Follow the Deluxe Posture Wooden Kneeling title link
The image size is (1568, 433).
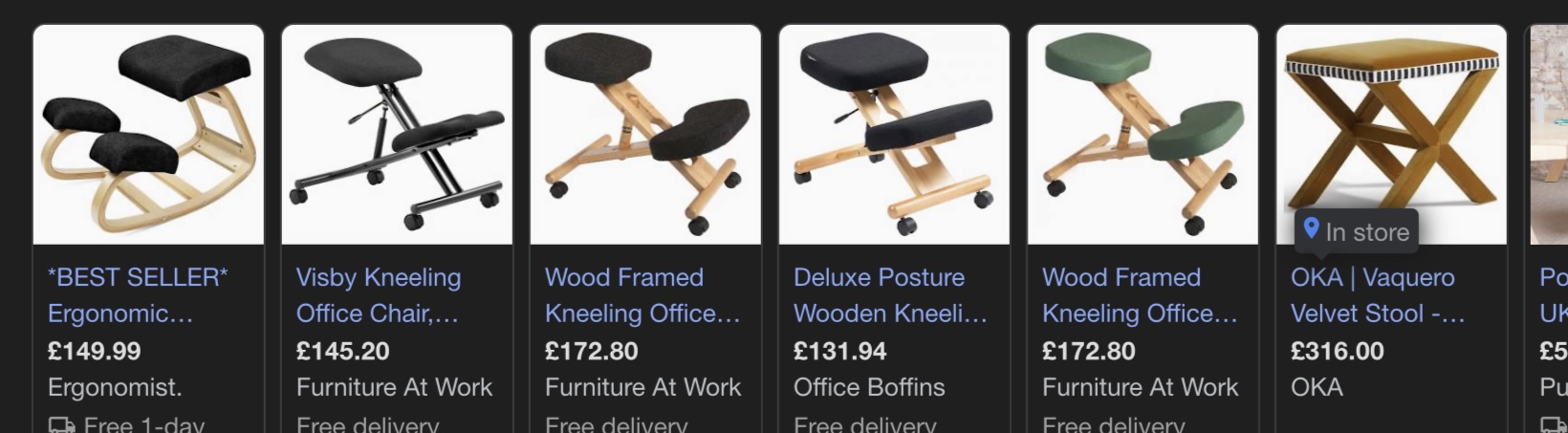tap(890, 295)
